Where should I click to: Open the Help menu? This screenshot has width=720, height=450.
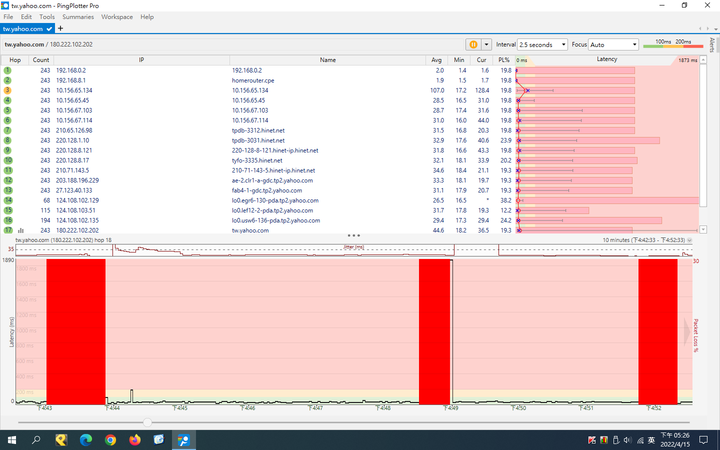[147, 17]
